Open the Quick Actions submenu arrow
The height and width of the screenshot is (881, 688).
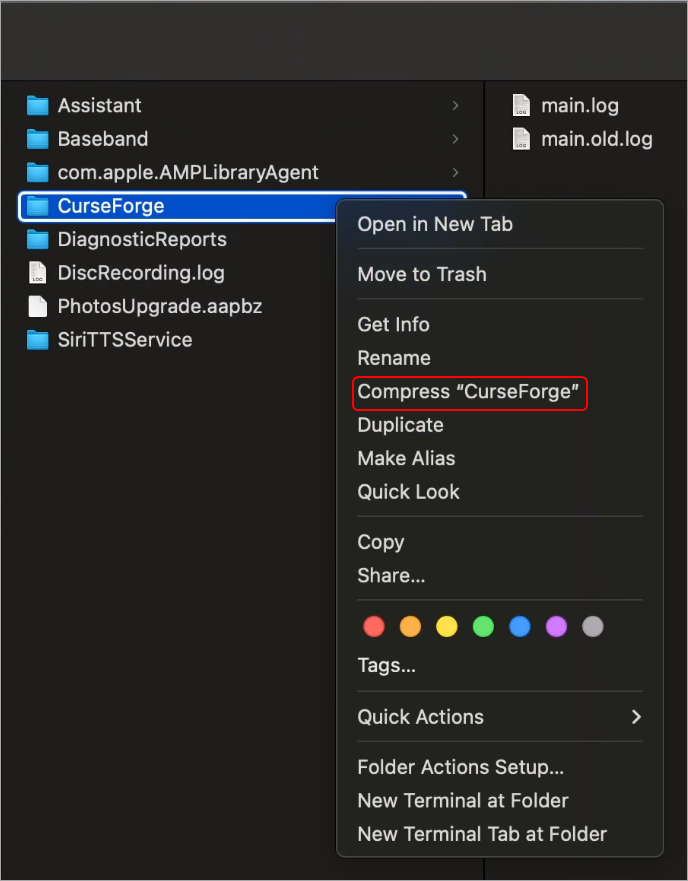(636, 717)
